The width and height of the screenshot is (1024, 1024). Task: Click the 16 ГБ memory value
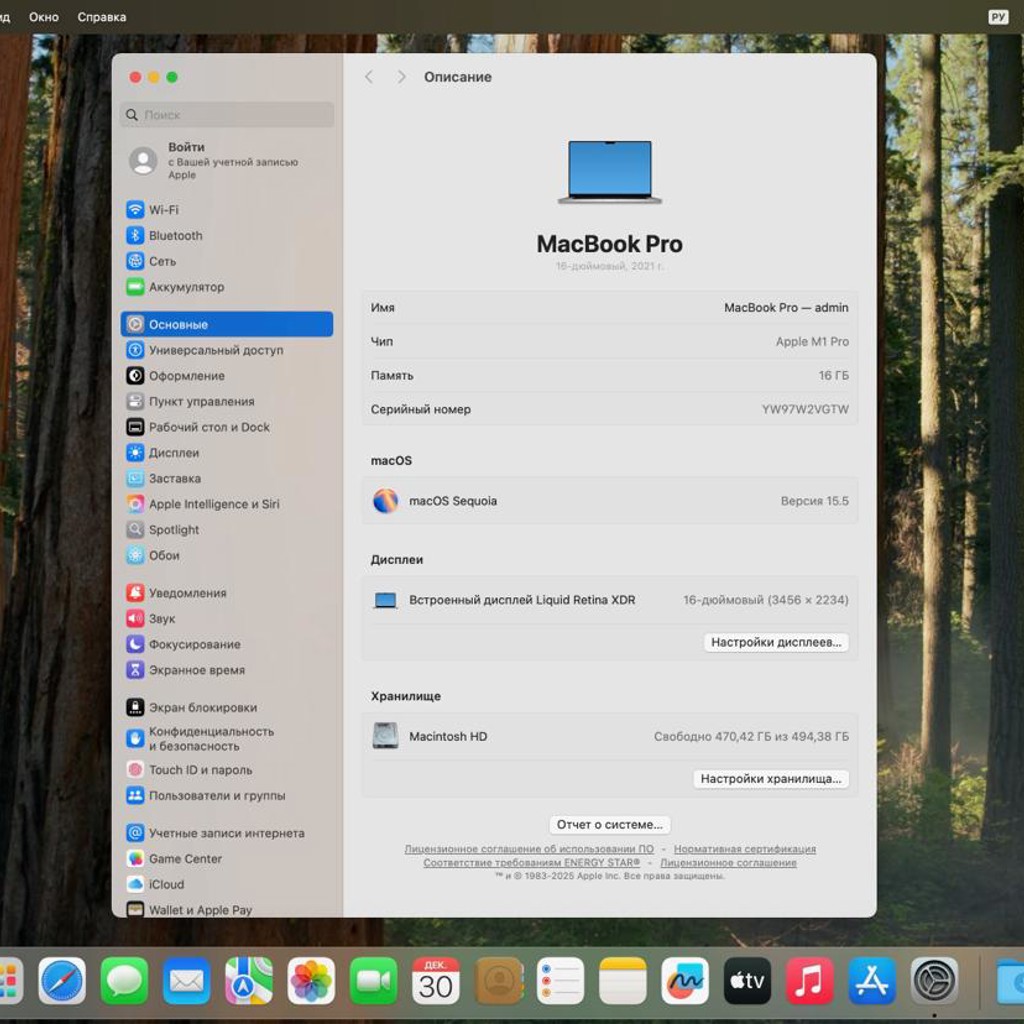[833, 376]
